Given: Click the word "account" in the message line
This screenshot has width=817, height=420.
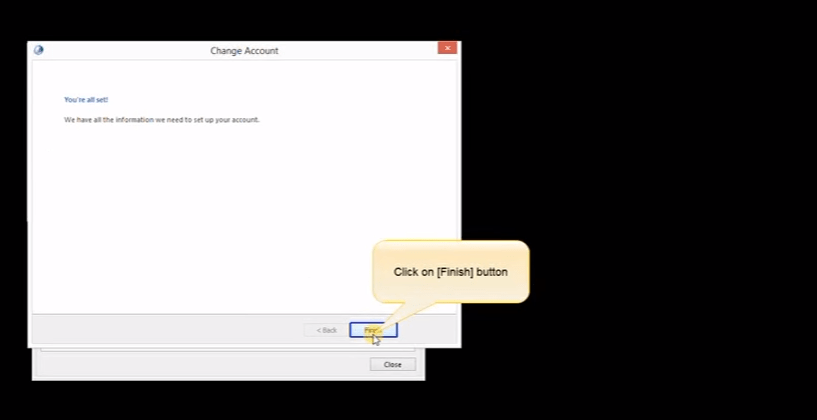Looking at the screenshot, I should pos(245,120).
